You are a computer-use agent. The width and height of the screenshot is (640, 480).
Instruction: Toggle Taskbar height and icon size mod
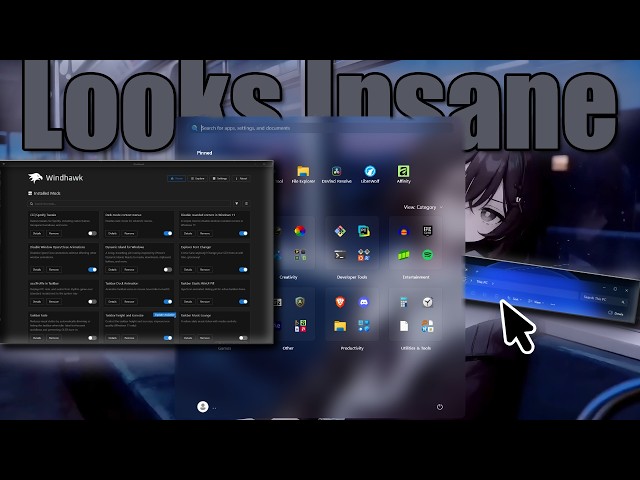pos(168,338)
